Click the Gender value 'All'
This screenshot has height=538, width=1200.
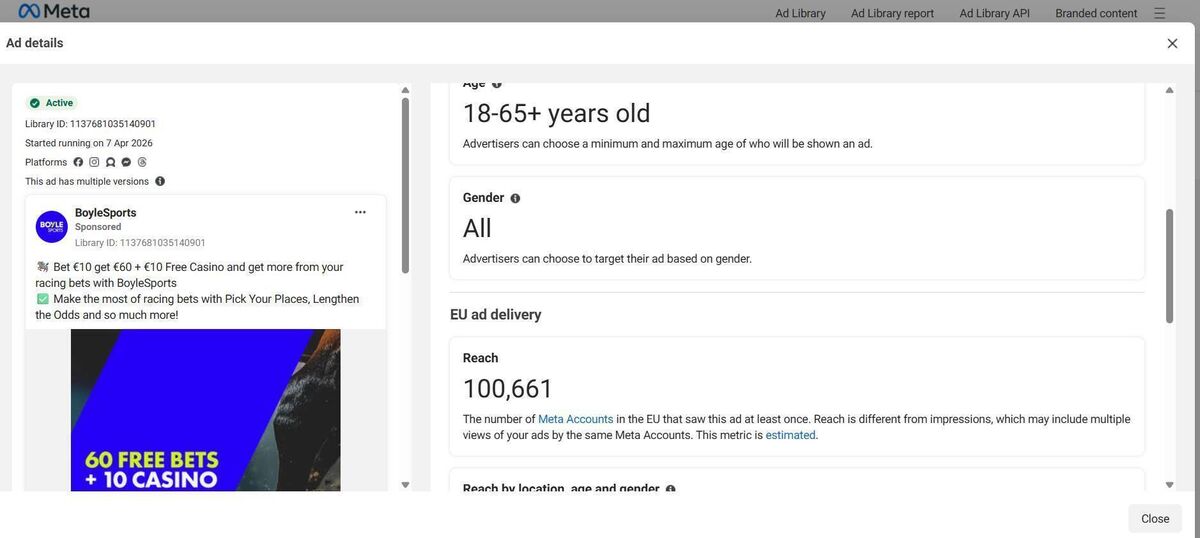coord(477,228)
